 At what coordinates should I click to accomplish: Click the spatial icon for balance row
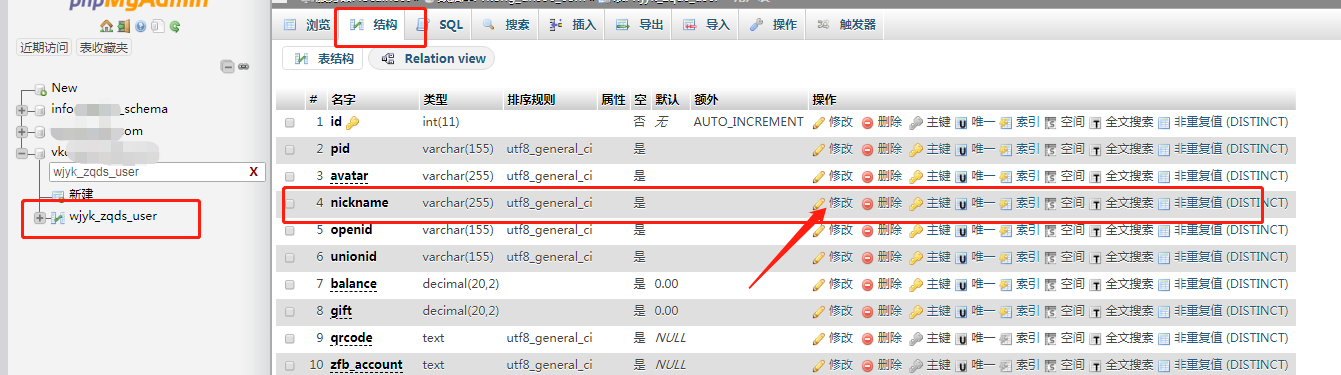click(1050, 284)
